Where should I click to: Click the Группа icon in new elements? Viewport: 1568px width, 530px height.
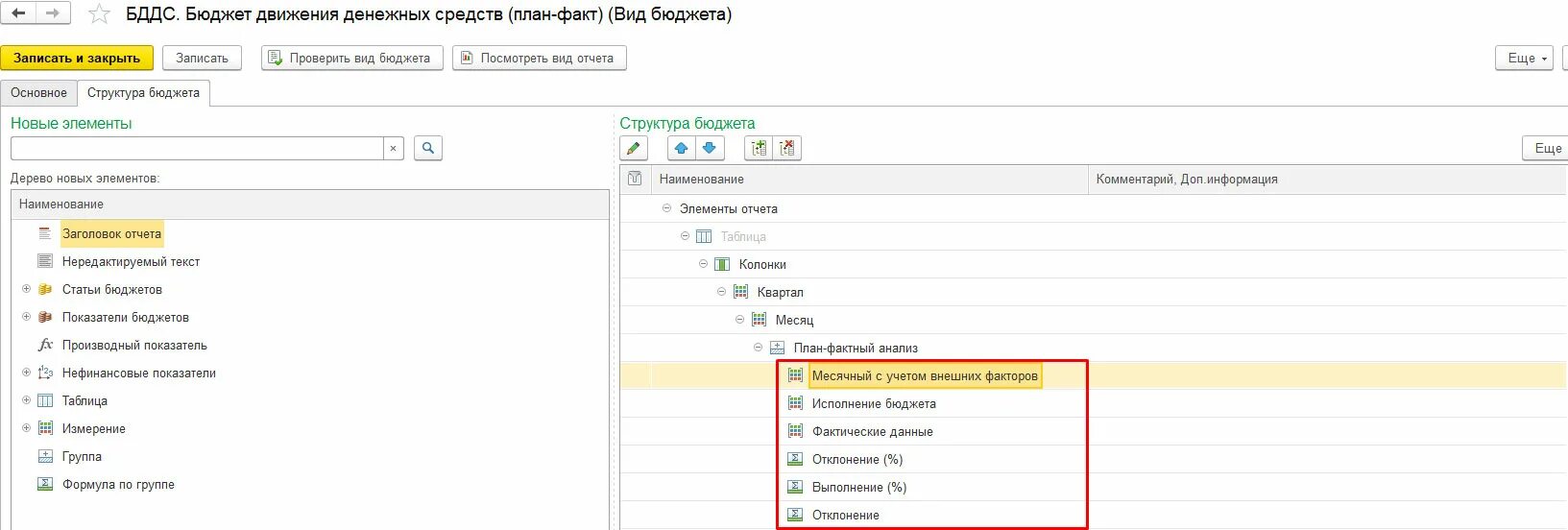tap(44, 456)
